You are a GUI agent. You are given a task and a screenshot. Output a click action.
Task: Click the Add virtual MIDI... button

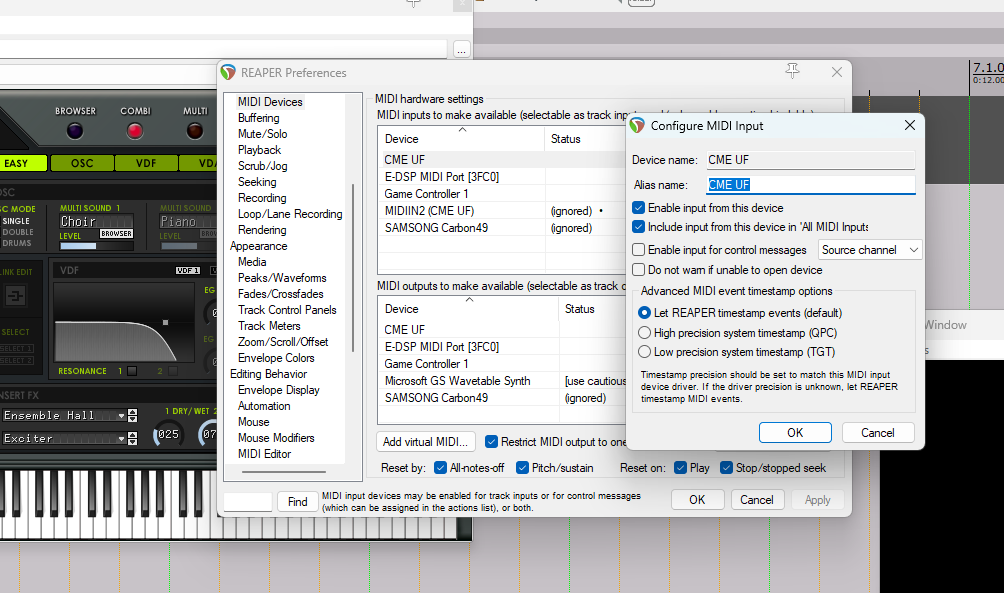coord(426,442)
